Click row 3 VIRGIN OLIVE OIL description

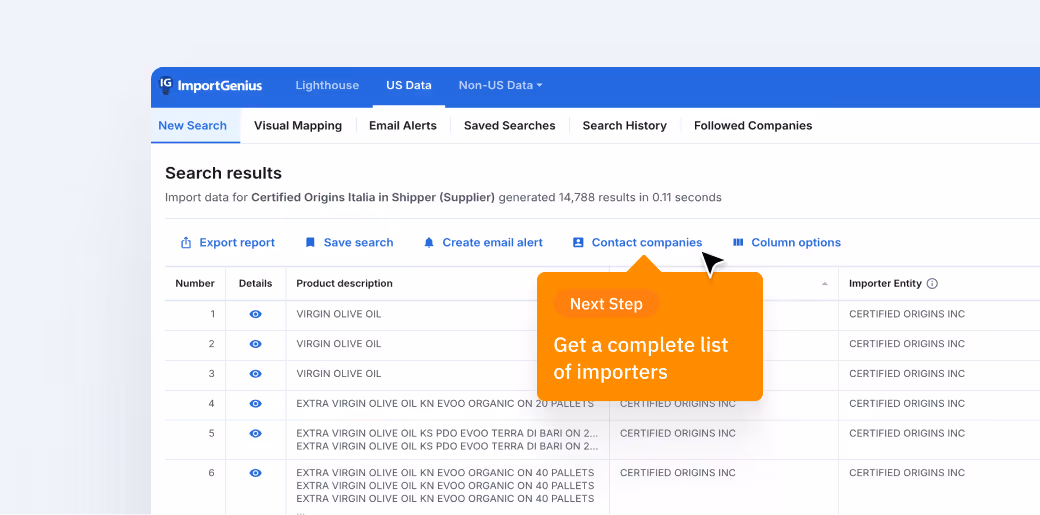point(339,374)
